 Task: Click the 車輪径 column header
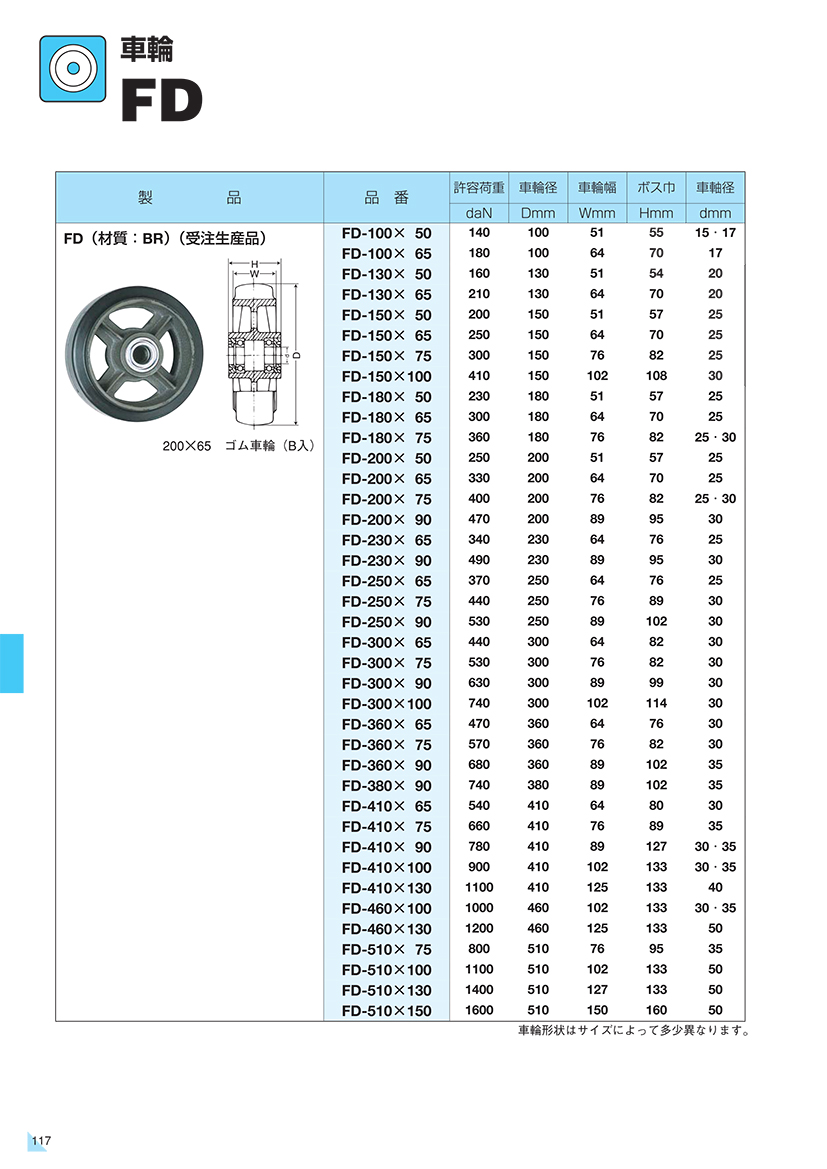pos(538,187)
